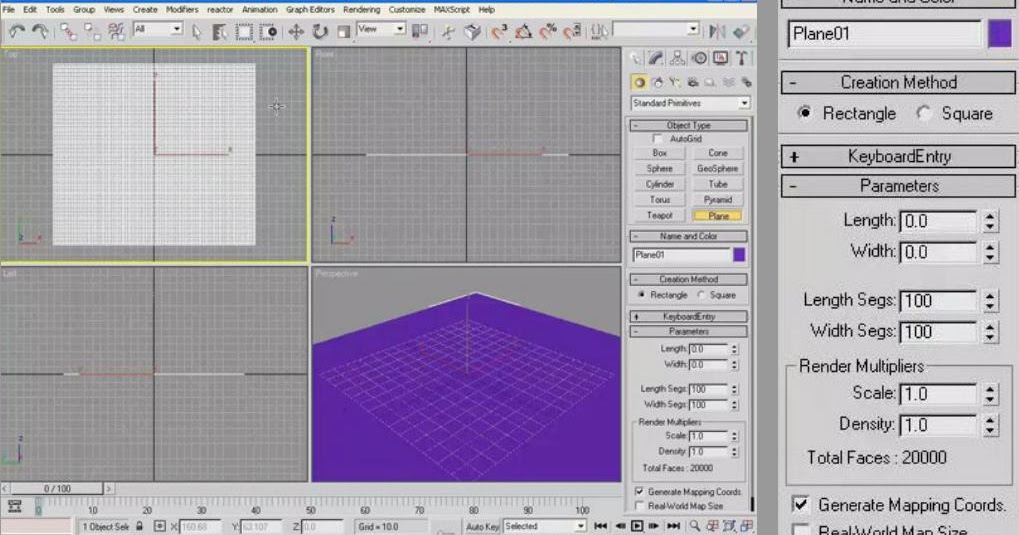
Task: Click the Rectangular Selection Region icon
Action: point(244,31)
